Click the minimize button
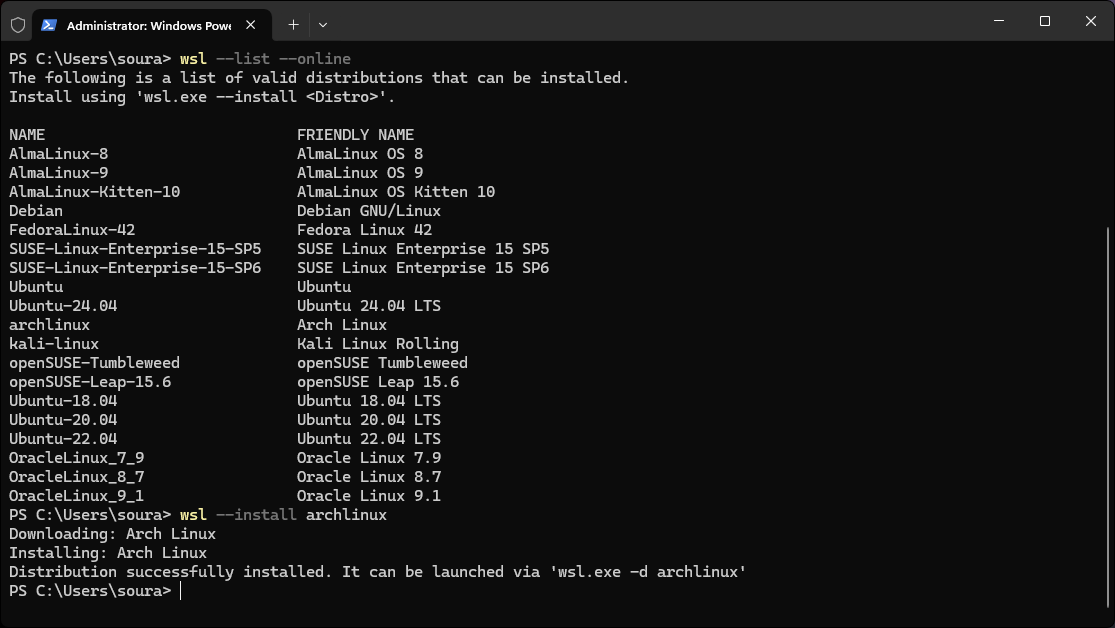Image resolution: width=1115 pixels, height=628 pixels. [997, 20]
